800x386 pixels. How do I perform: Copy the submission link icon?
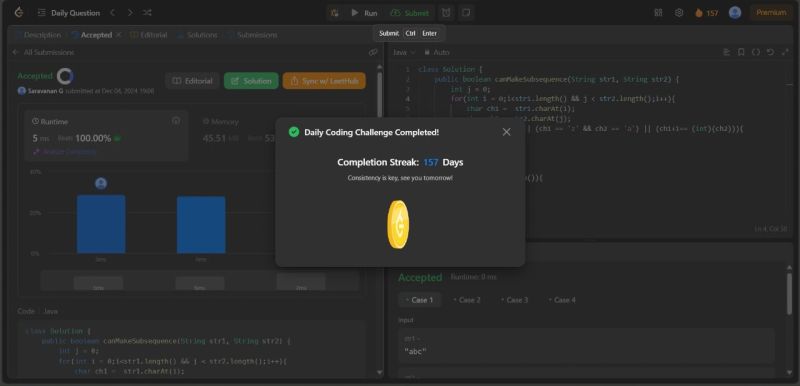coord(373,53)
